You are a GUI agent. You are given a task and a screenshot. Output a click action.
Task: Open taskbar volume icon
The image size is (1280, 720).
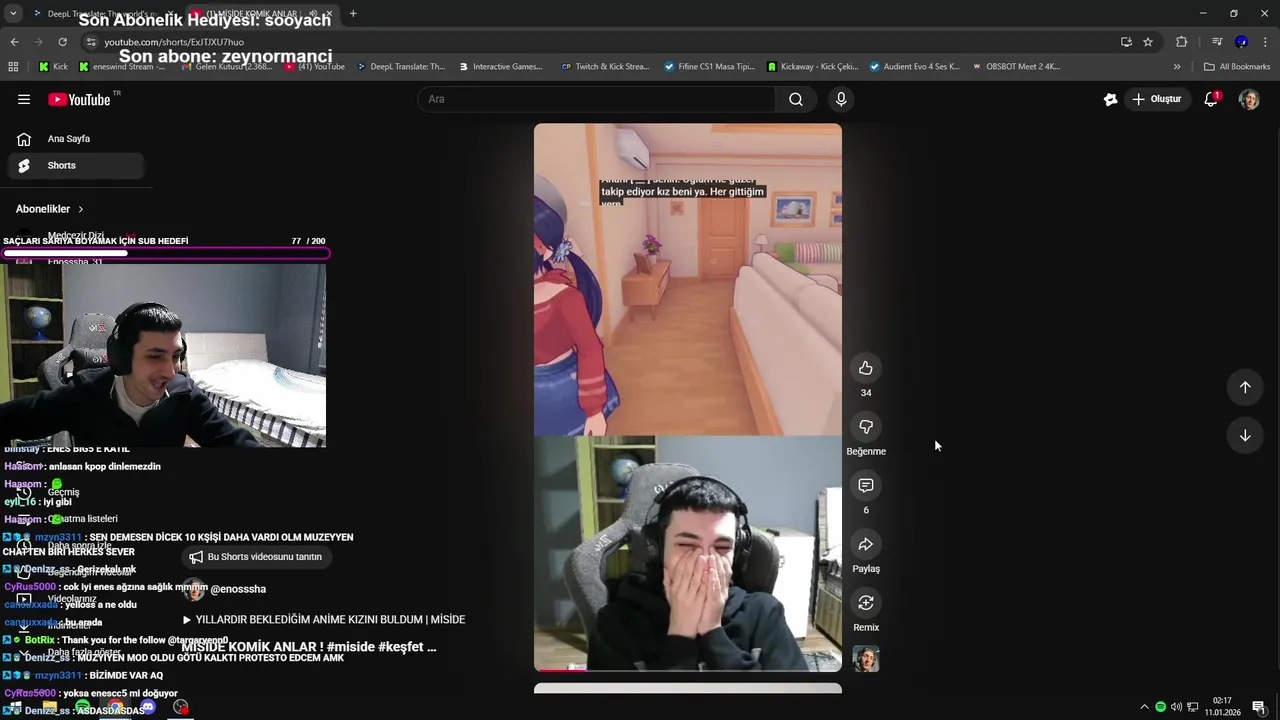[x=1176, y=708]
